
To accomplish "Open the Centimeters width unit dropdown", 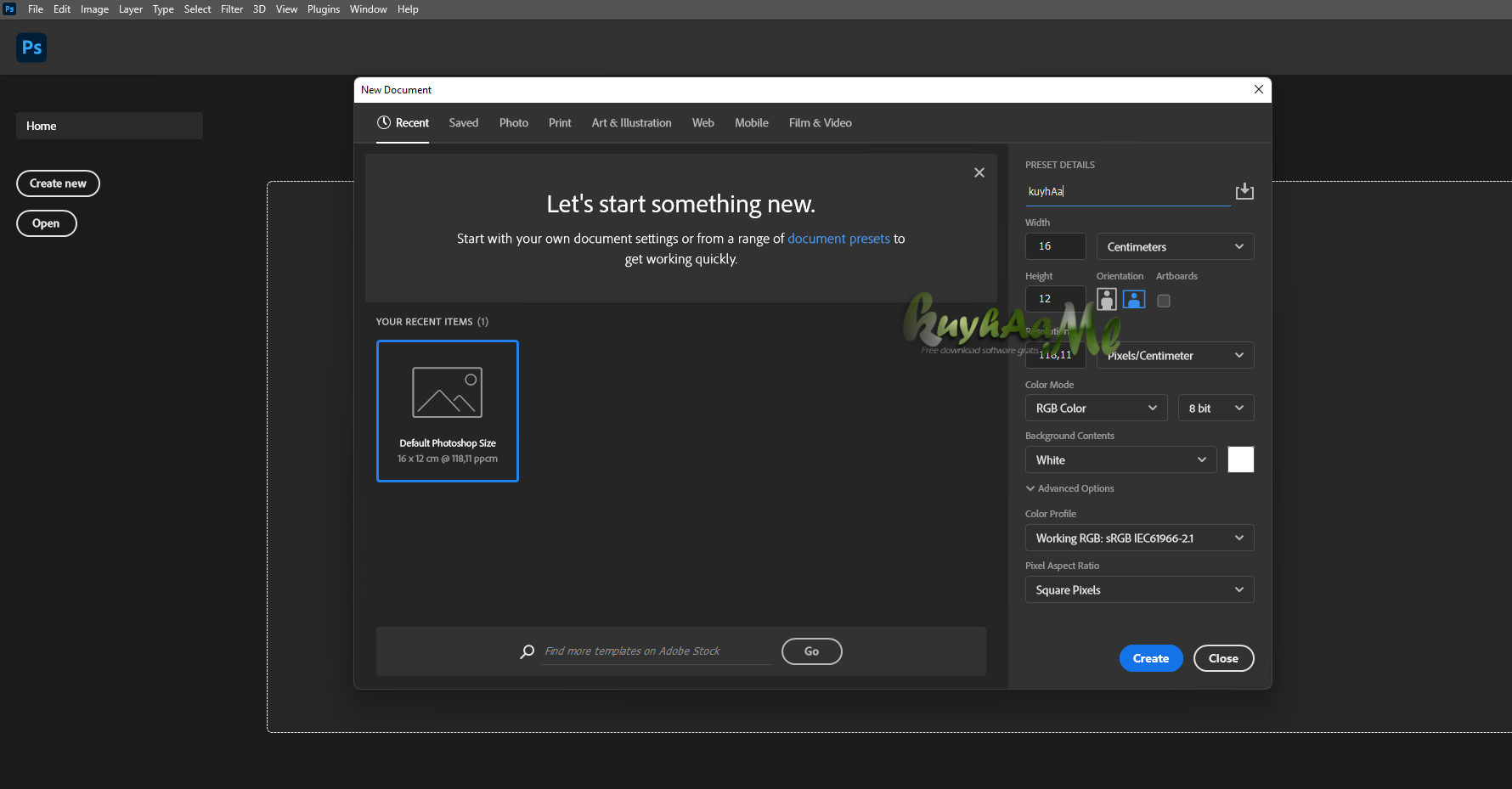I will [x=1175, y=246].
